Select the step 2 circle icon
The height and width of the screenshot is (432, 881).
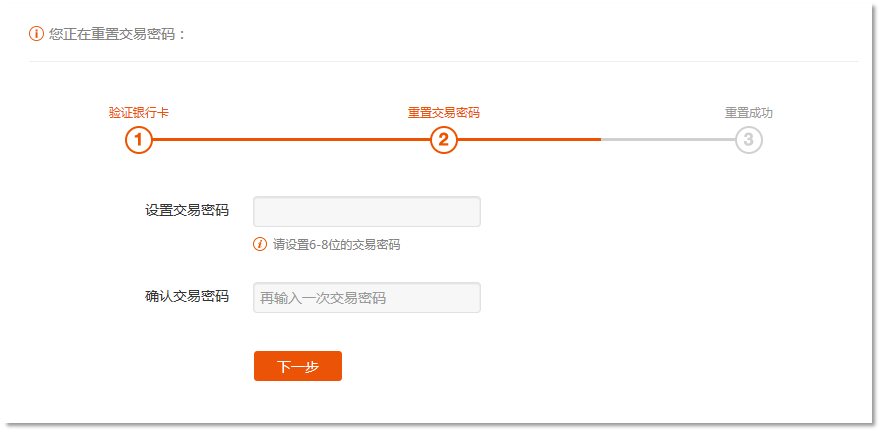[x=444, y=140]
